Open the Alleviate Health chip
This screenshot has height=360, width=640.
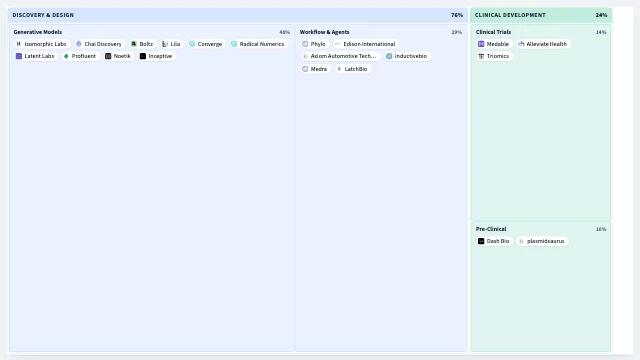click(x=543, y=44)
